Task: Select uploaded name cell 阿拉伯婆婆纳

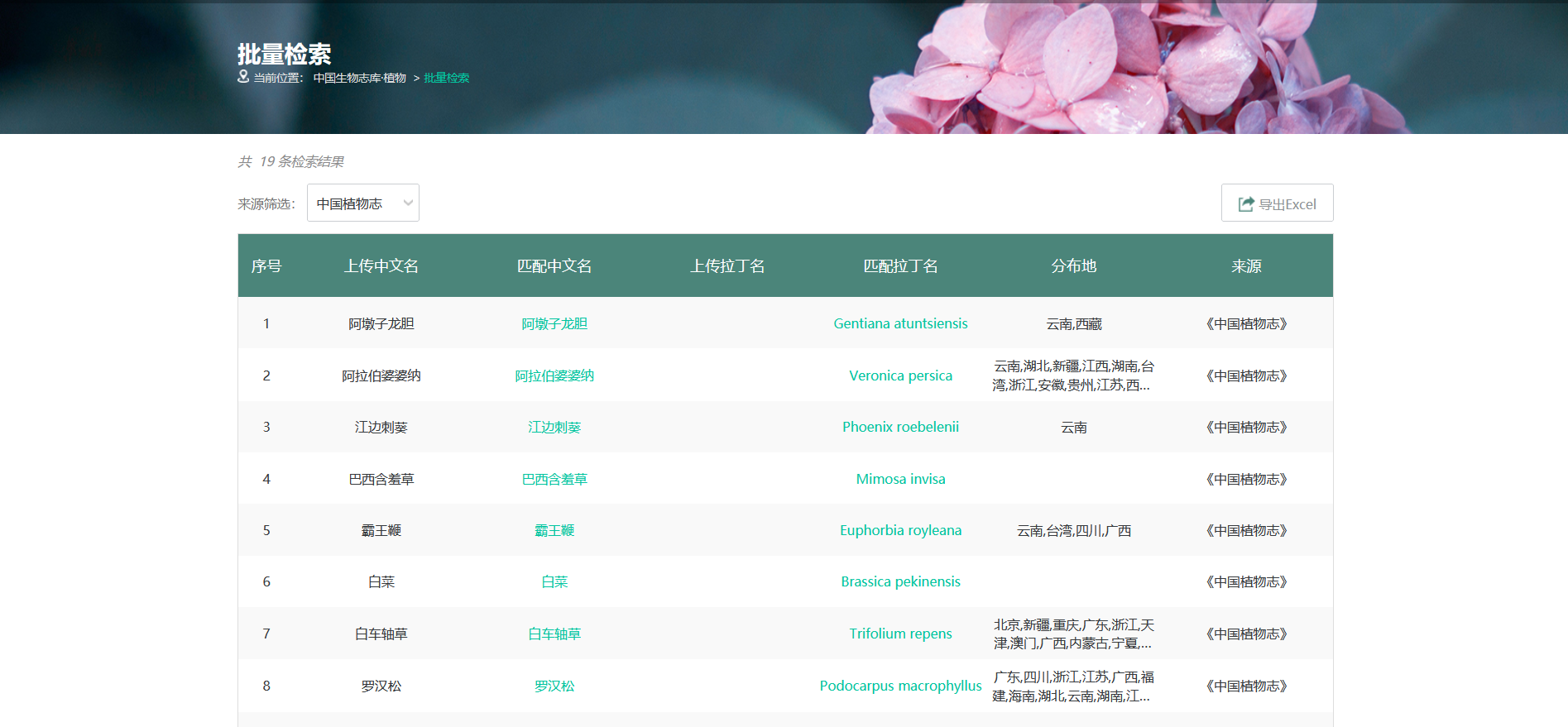Action: tap(381, 375)
